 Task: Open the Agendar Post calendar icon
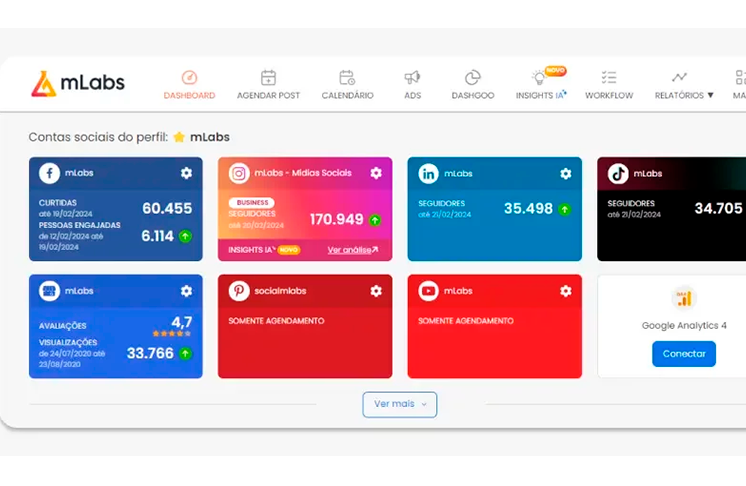pyautogui.click(x=268, y=78)
